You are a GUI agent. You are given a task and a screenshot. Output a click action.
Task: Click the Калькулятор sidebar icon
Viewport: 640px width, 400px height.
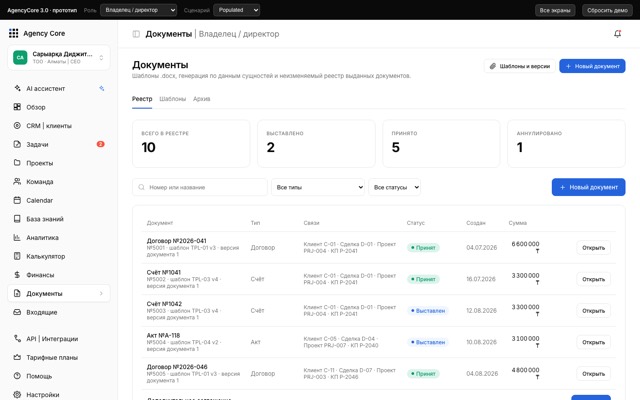coord(17,256)
